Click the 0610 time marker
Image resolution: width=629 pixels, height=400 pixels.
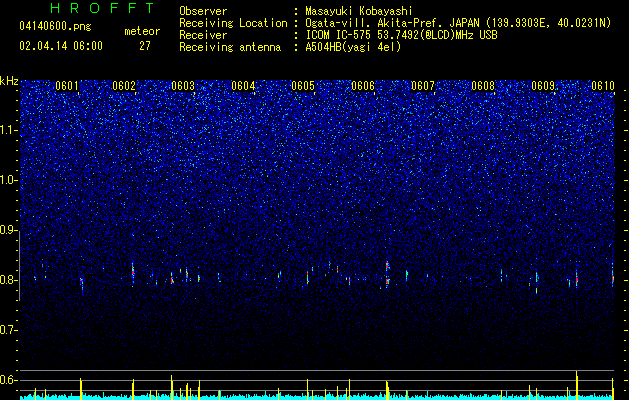603,86
